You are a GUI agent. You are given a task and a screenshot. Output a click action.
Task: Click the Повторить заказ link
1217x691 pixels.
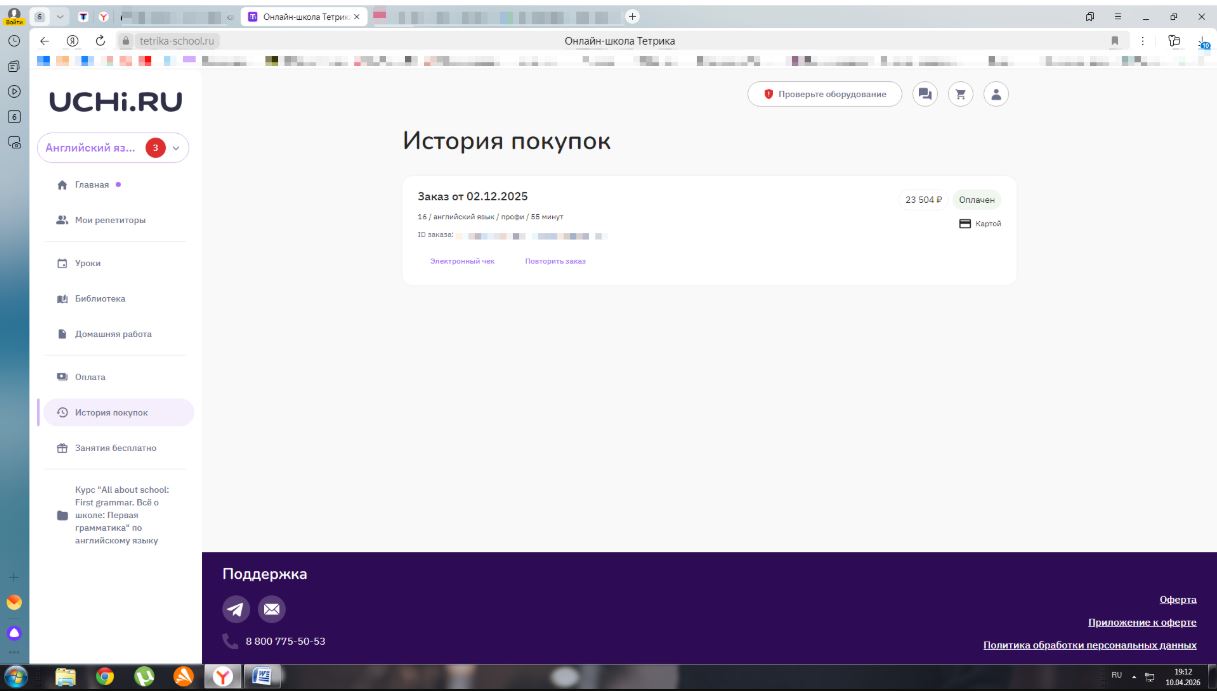point(555,261)
